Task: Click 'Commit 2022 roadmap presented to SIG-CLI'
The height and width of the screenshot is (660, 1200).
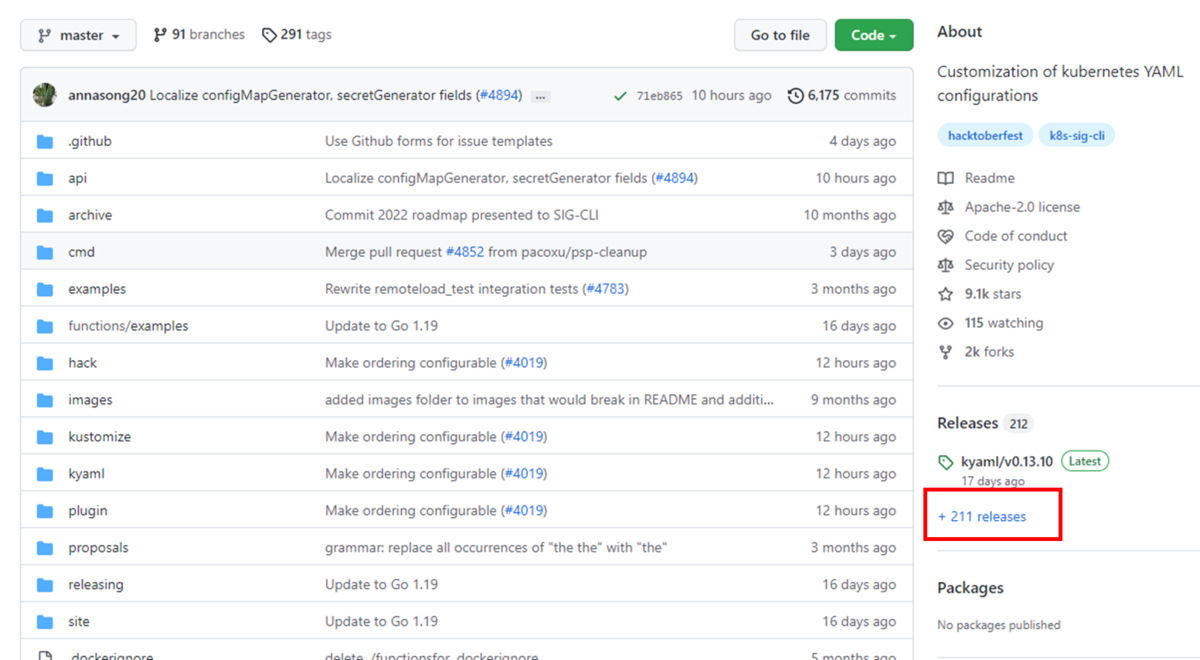Action: pyautogui.click(x=462, y=215)
